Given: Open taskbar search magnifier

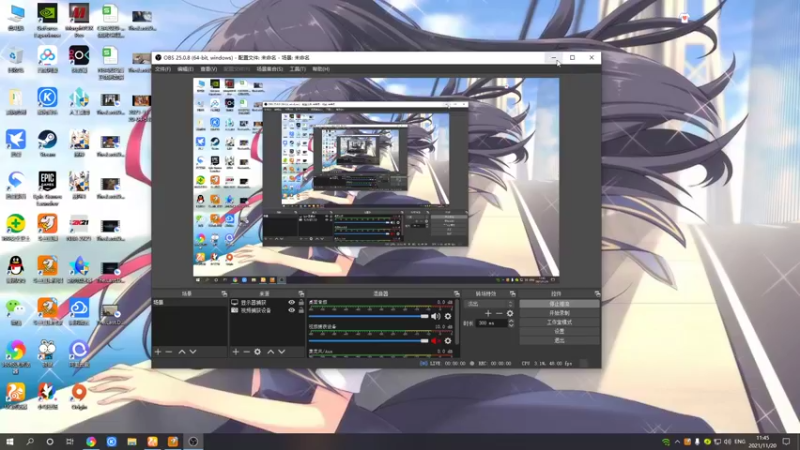Looking at the screenshot, I should tap(30, 442).
